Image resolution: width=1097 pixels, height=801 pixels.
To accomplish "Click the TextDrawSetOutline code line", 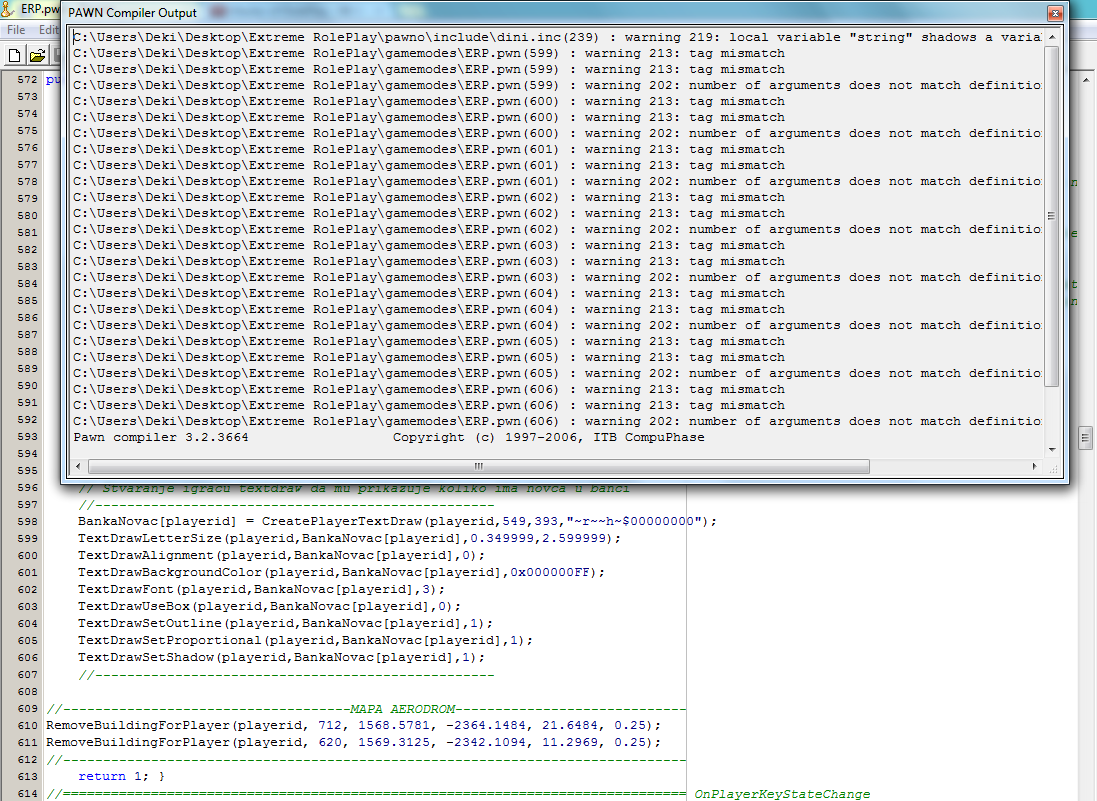I will (285, 623).
